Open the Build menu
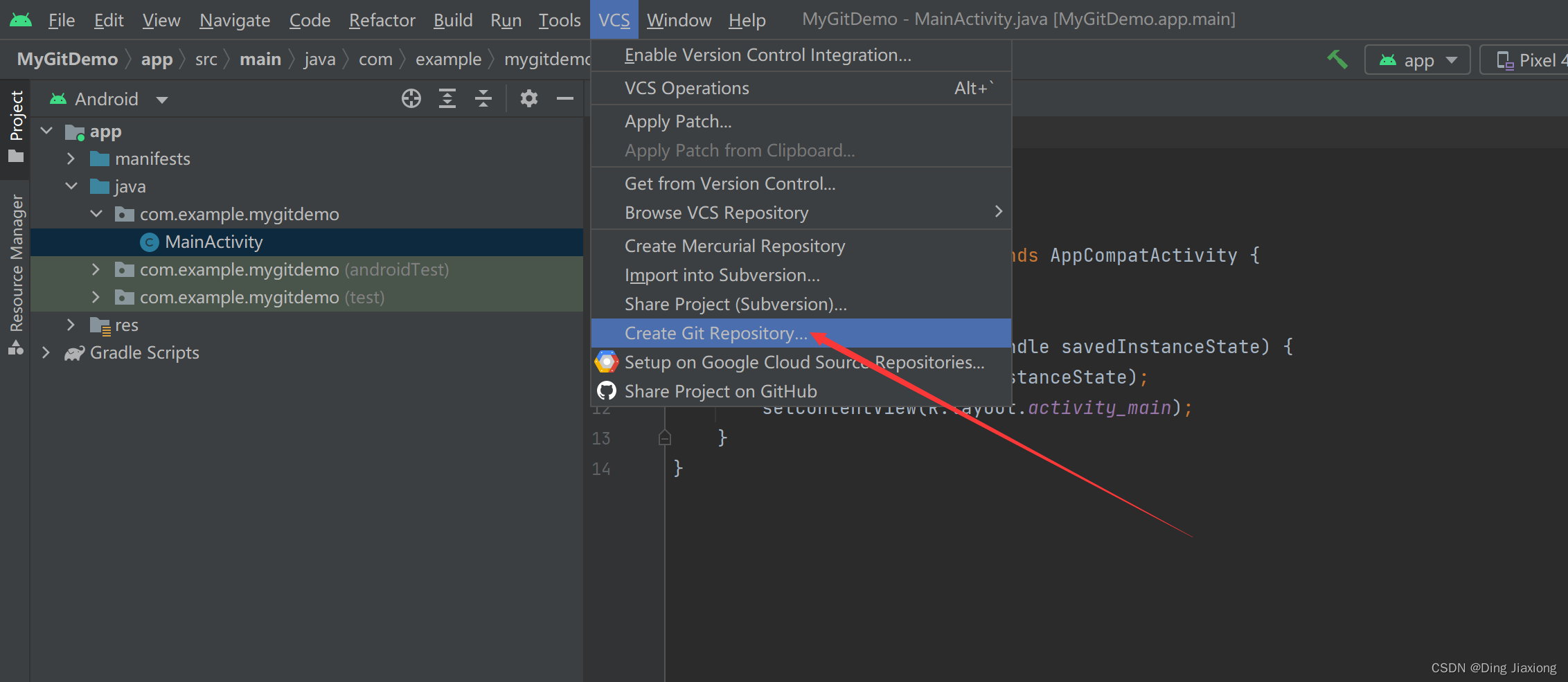1568x682 pixels. pyautogui.click(x=453, y=20)
